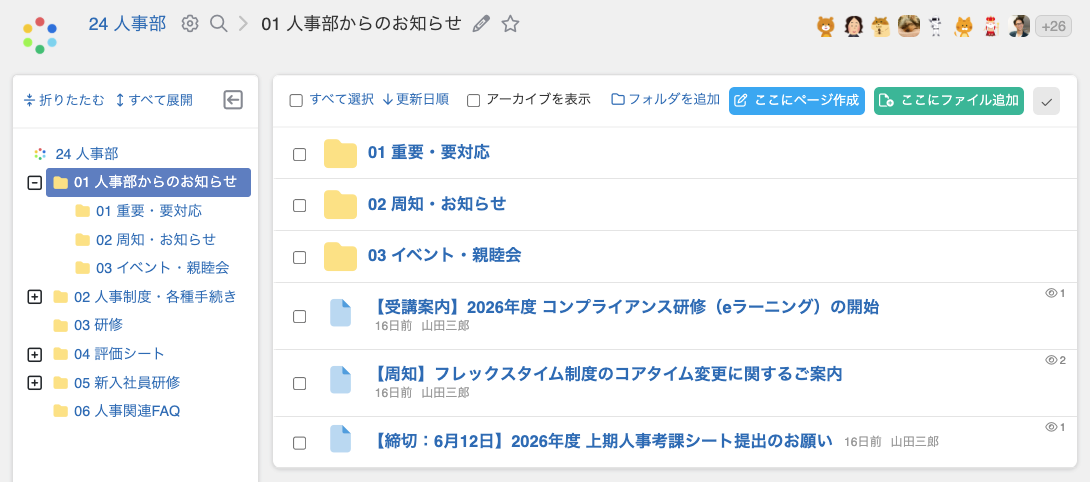The width and height of the screenshot is (1090, 482).
Task: Click ここにファイル追加 button
Action: pyautogui.click(x=949, y=101)
